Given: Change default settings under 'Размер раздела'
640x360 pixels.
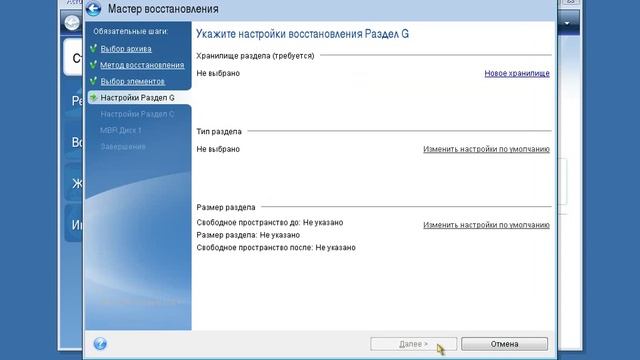Looking at the screenshot, I should coord(486,225).
